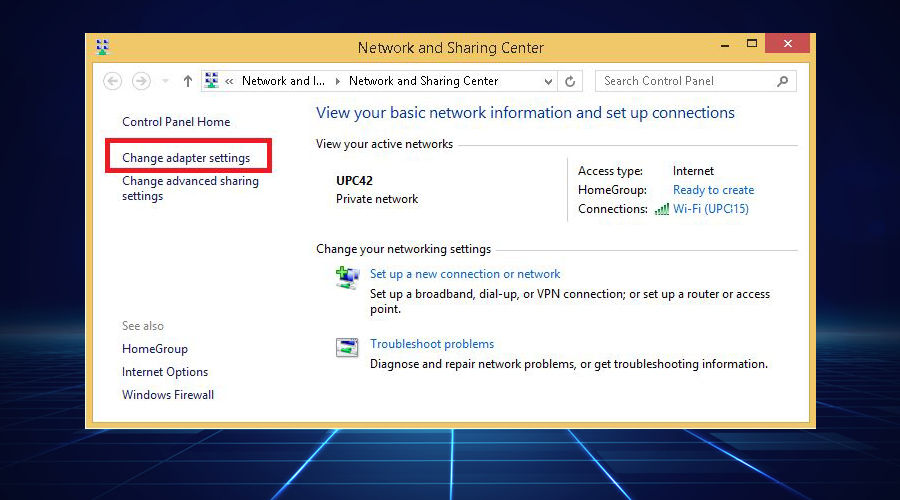Click the new connection setup icon

[347, 278]
